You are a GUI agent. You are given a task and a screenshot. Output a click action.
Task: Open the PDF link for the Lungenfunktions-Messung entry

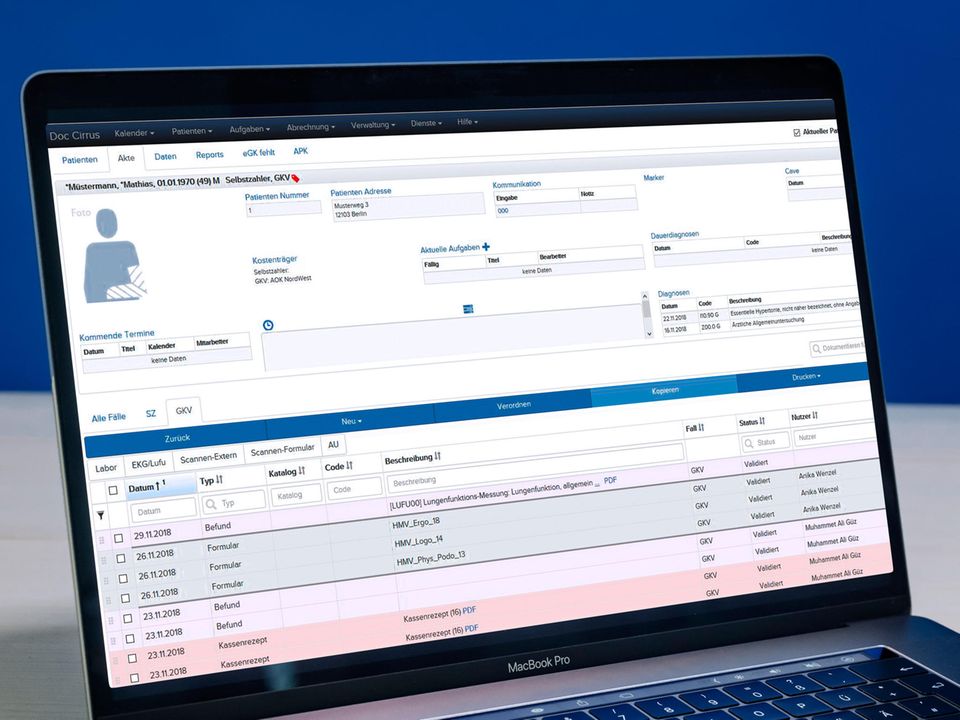click(610, 481)
